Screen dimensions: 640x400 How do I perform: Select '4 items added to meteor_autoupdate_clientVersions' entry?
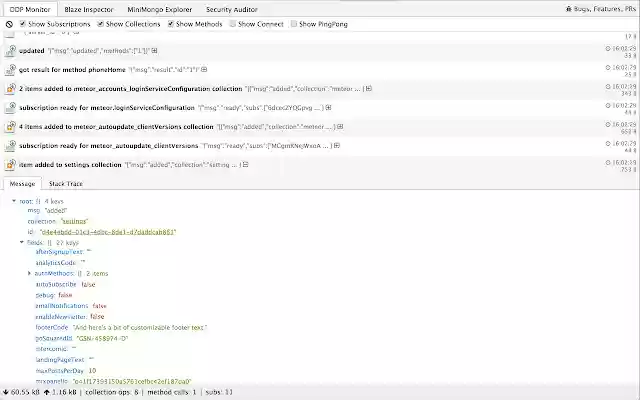[x=320, y=127]
